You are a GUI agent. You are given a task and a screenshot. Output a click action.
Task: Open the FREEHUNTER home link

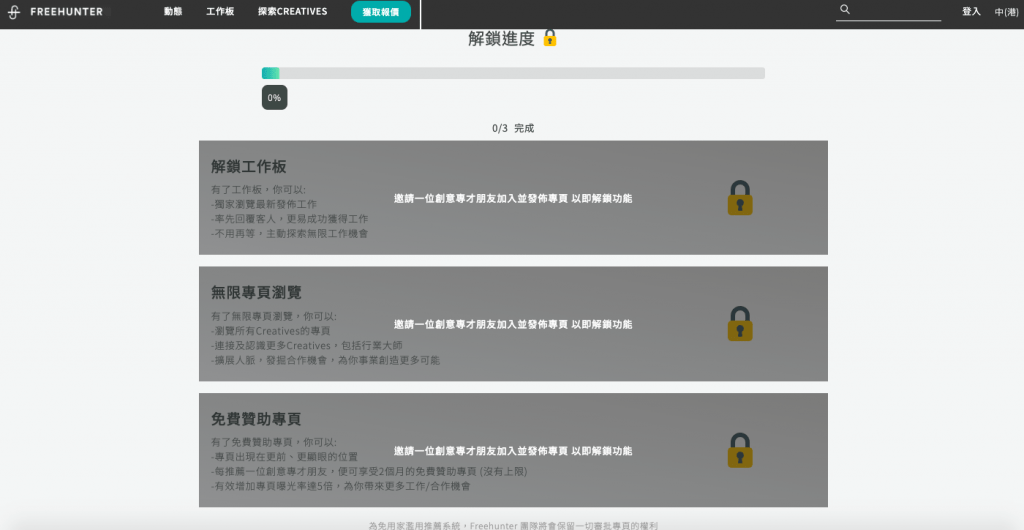(x=66, y=12)
